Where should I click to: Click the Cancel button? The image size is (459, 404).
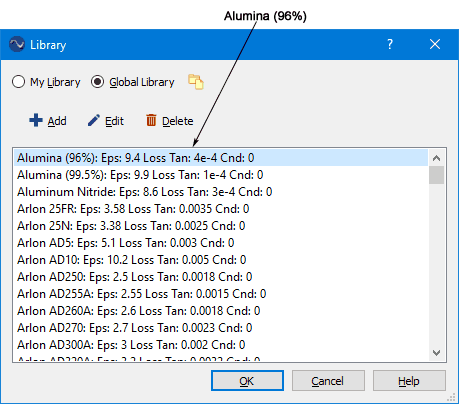[328, 380]
